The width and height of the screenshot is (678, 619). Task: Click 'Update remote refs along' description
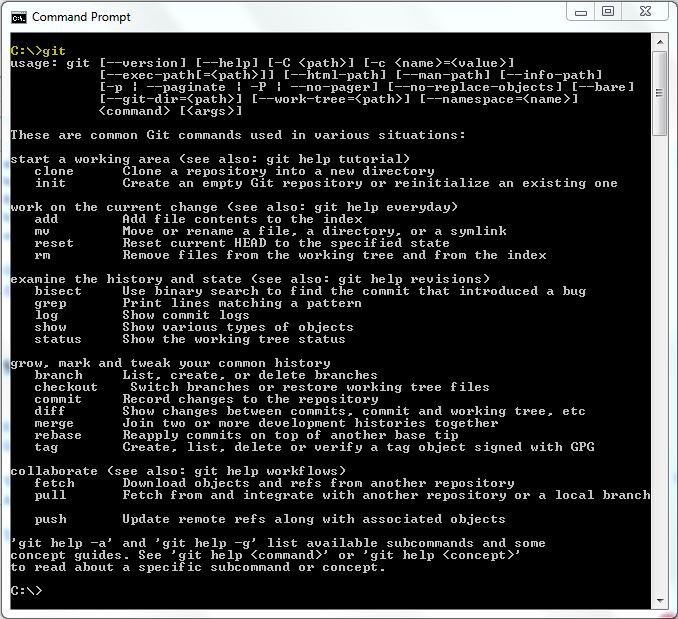pos(314,519)
